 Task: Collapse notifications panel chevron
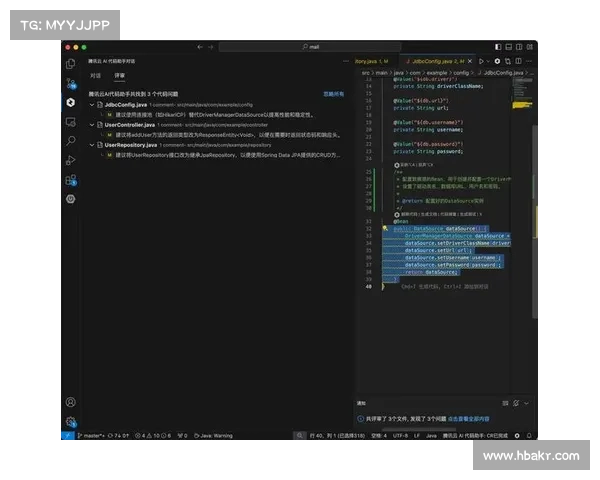point(527,403)
